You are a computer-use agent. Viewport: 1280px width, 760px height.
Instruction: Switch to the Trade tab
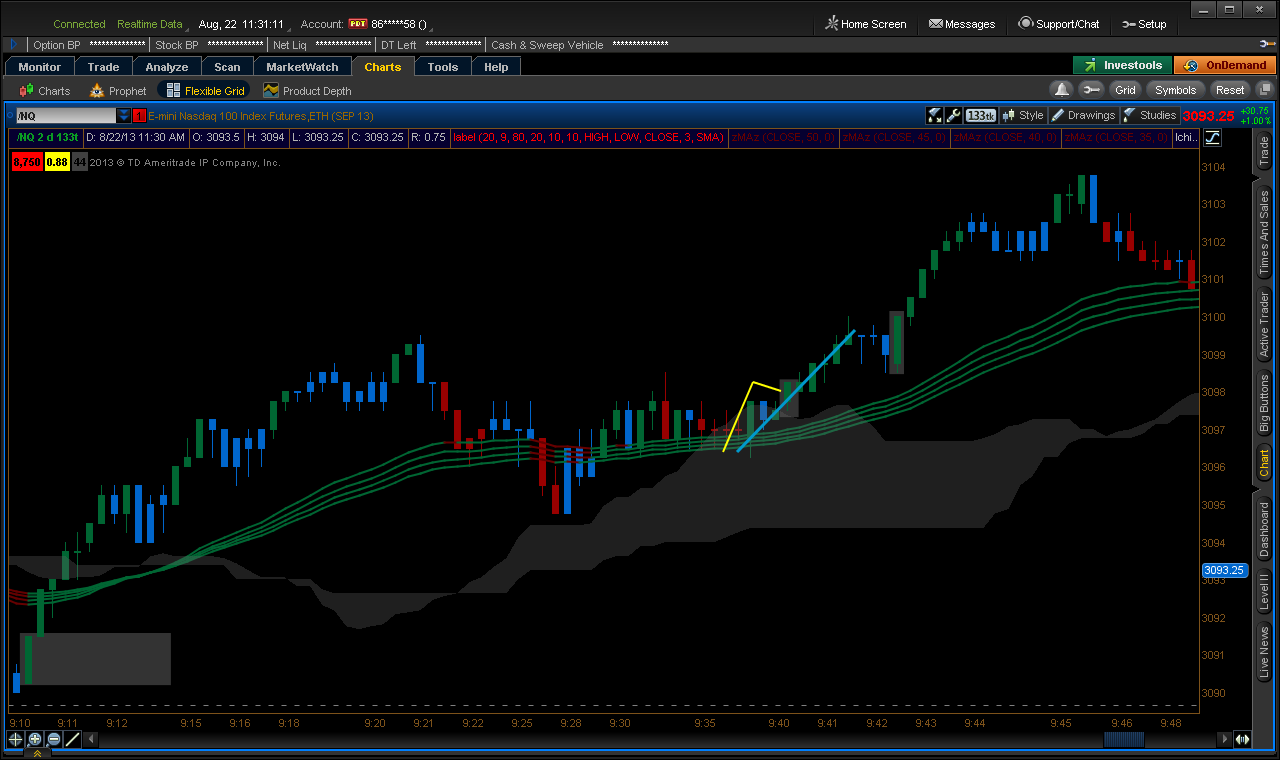point(103,67)
